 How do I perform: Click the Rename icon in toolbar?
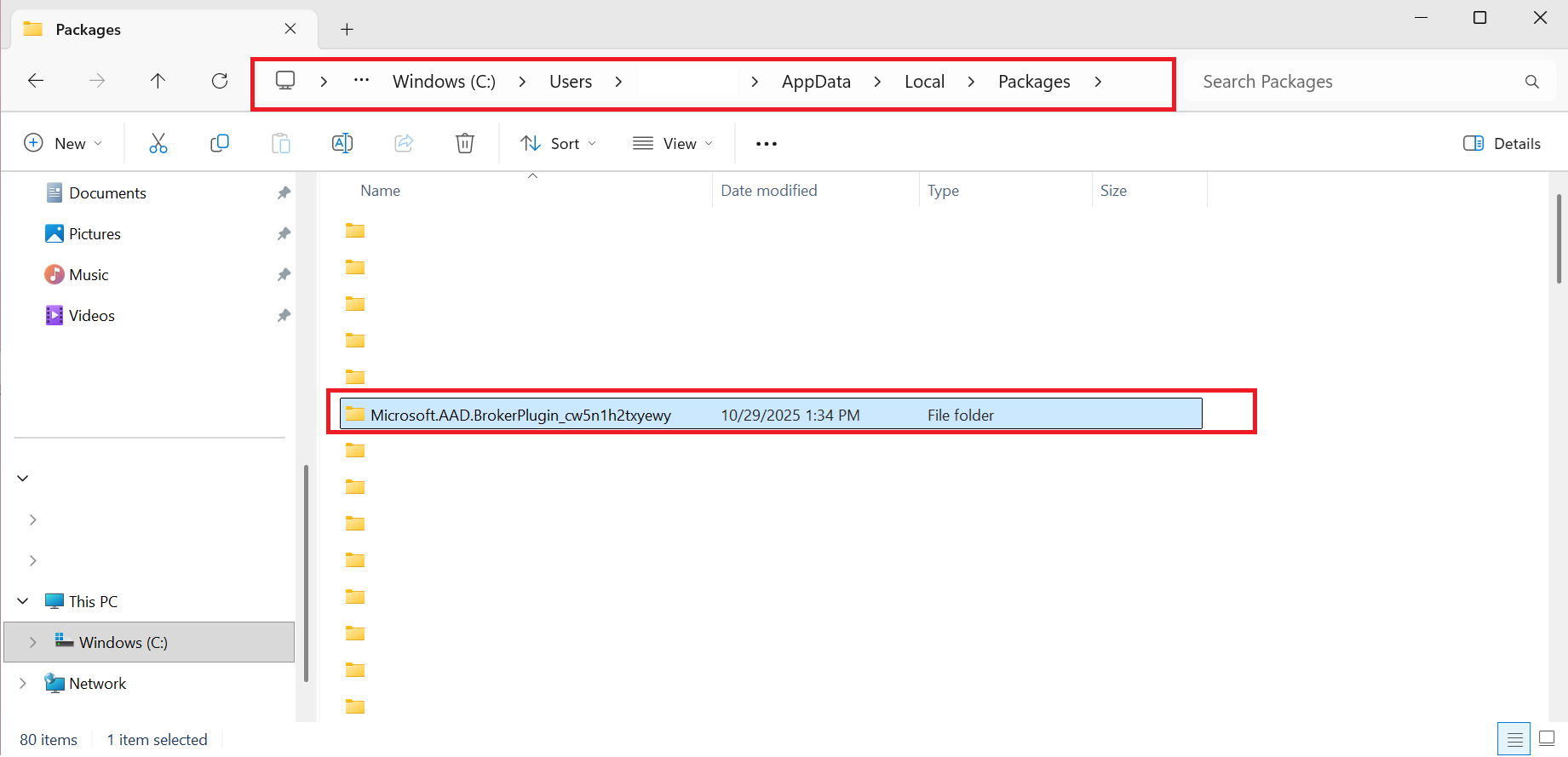point(342,143)
